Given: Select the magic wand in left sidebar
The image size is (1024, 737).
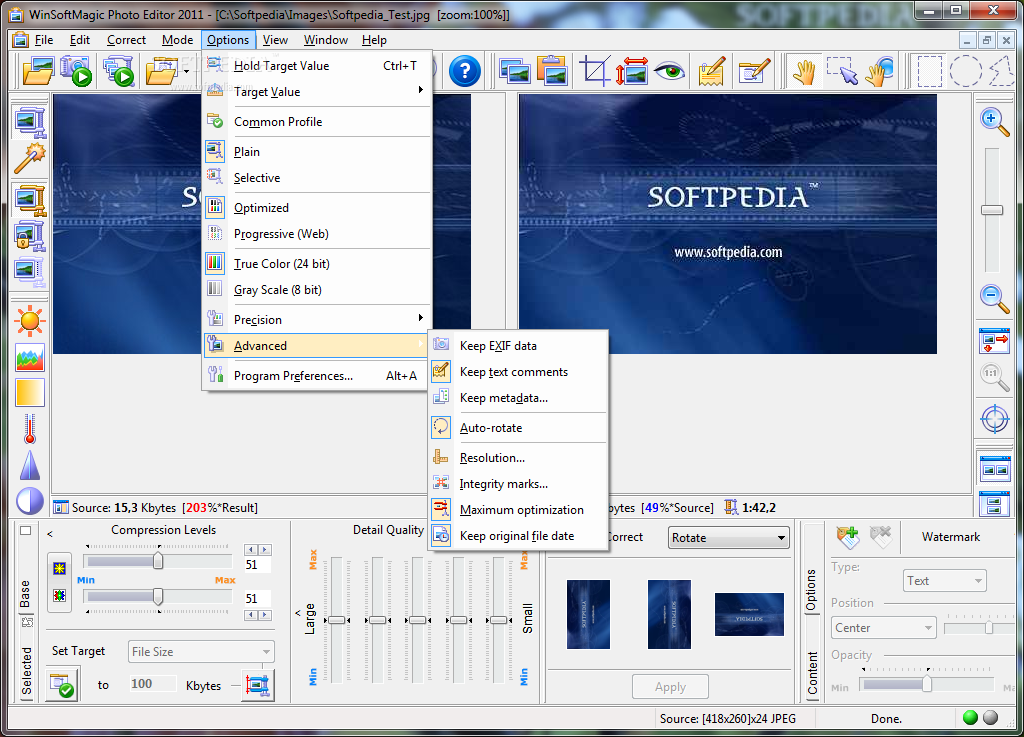Looking at the screenshot, I should (x=30, y=159).
